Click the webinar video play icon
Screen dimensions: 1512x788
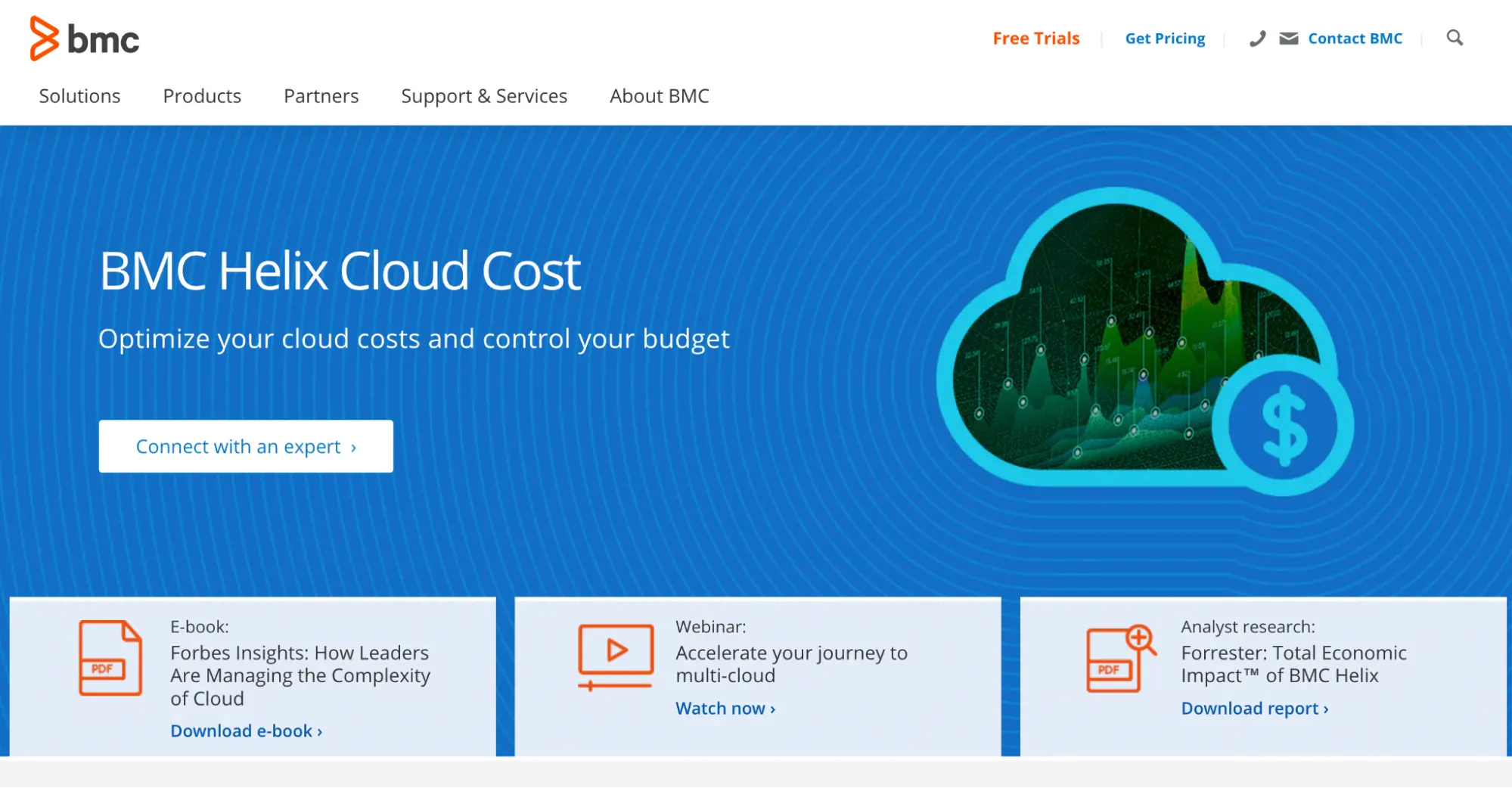point(616,656)
